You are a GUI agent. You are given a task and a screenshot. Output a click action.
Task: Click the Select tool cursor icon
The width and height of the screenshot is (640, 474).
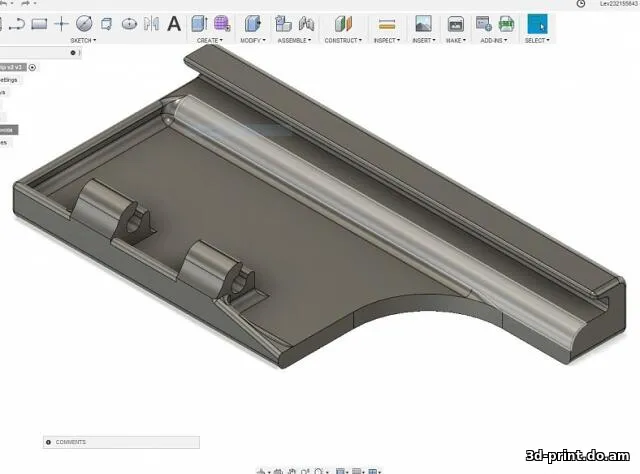[537, 22]
